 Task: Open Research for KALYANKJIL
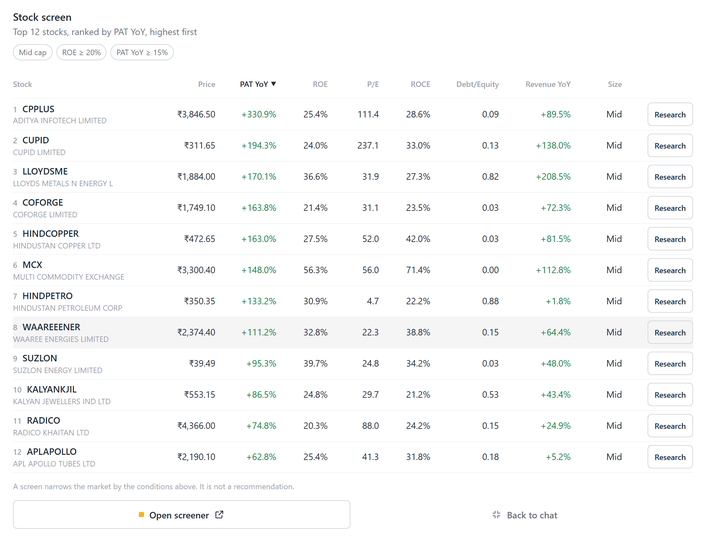tap(670, 395)
